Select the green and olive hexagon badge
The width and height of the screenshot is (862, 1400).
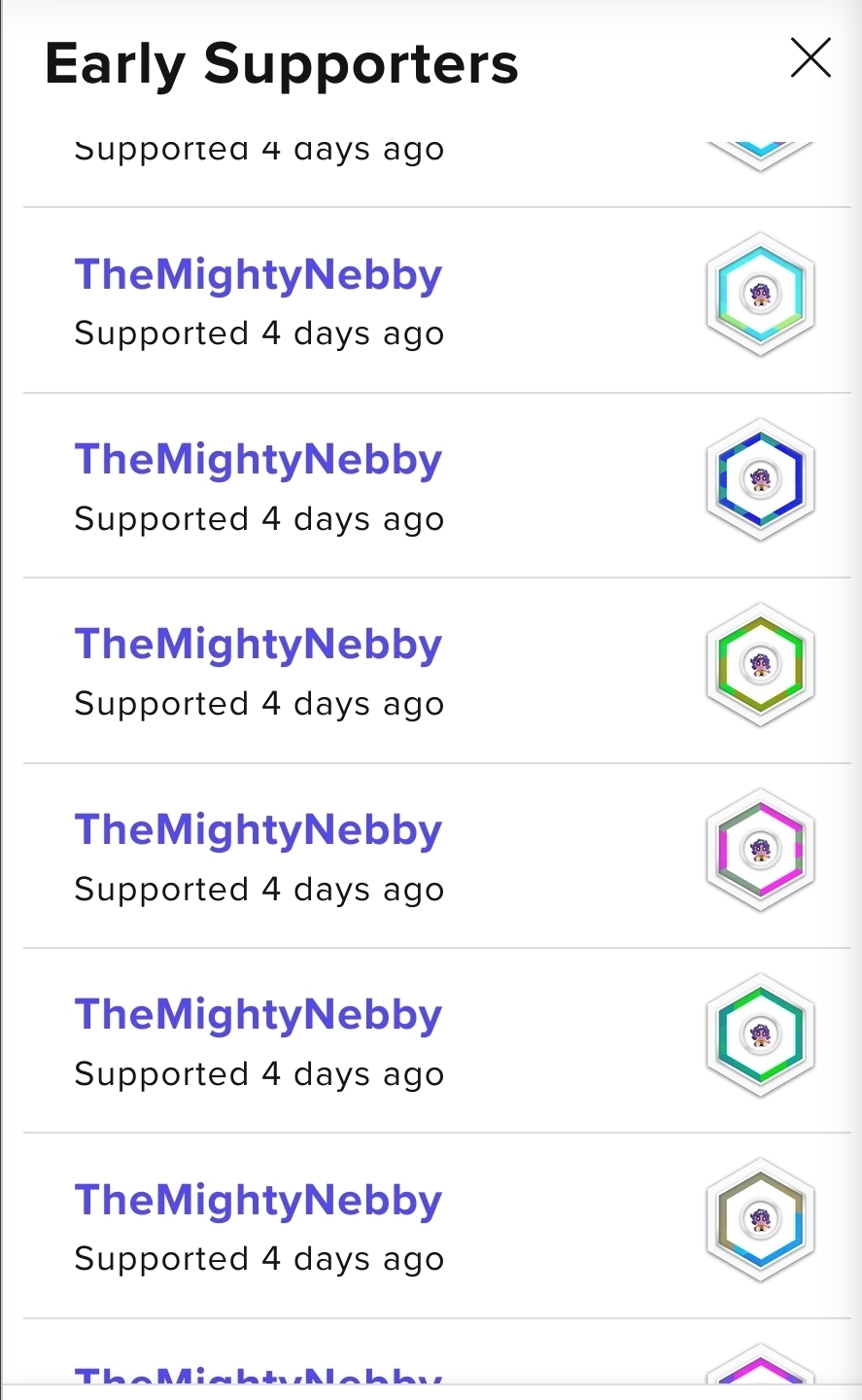pyautogui.click(x=760, y=664)
